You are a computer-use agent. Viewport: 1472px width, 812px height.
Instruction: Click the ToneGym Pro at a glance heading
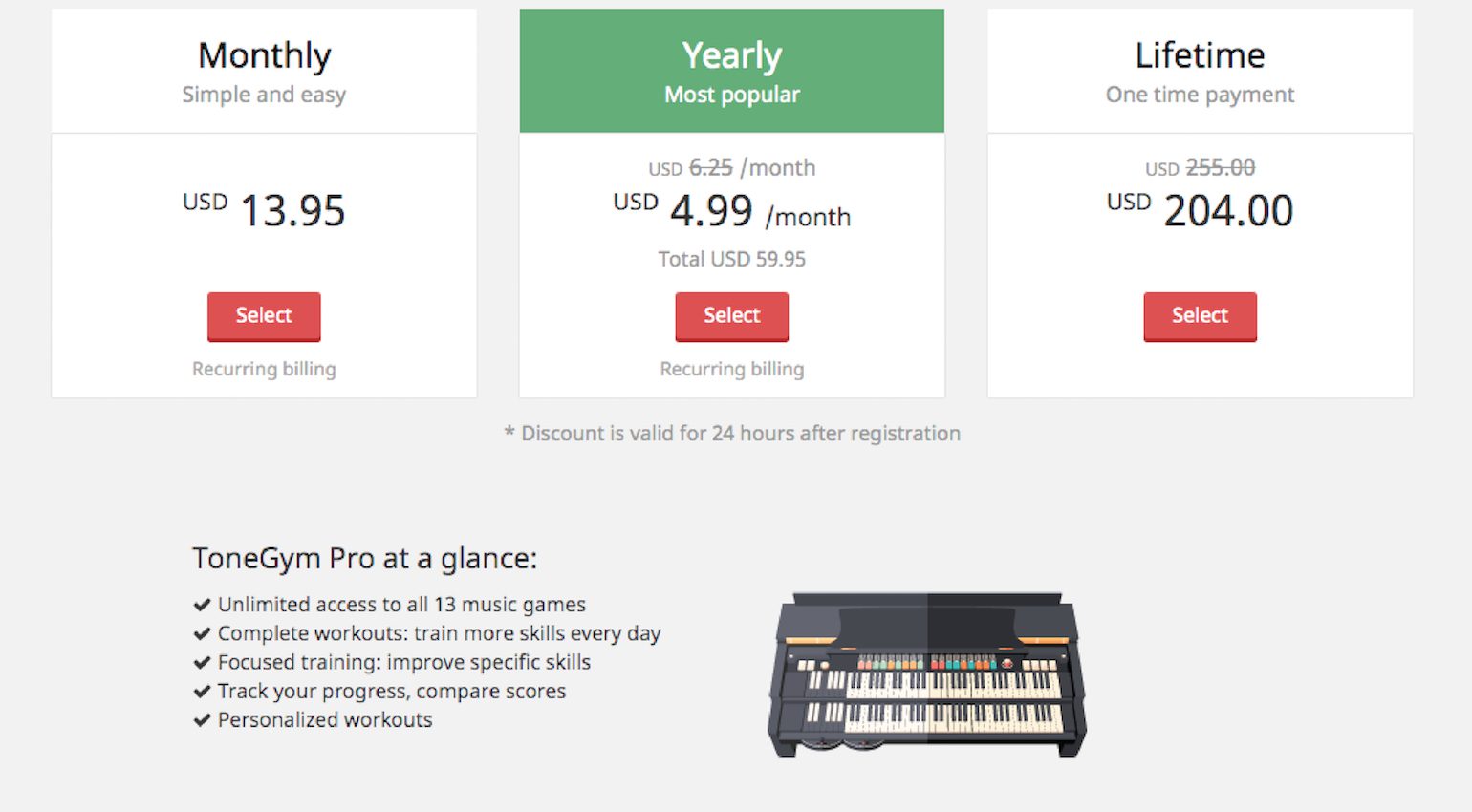(365, 558)
